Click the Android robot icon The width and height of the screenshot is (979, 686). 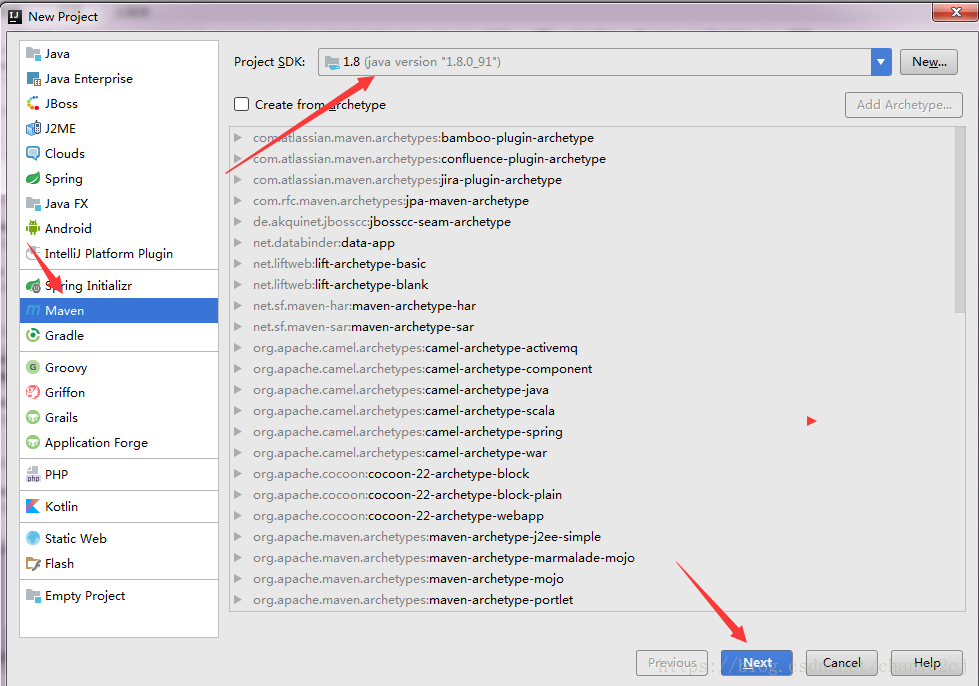pyautogui.click(x=33, y=228)
